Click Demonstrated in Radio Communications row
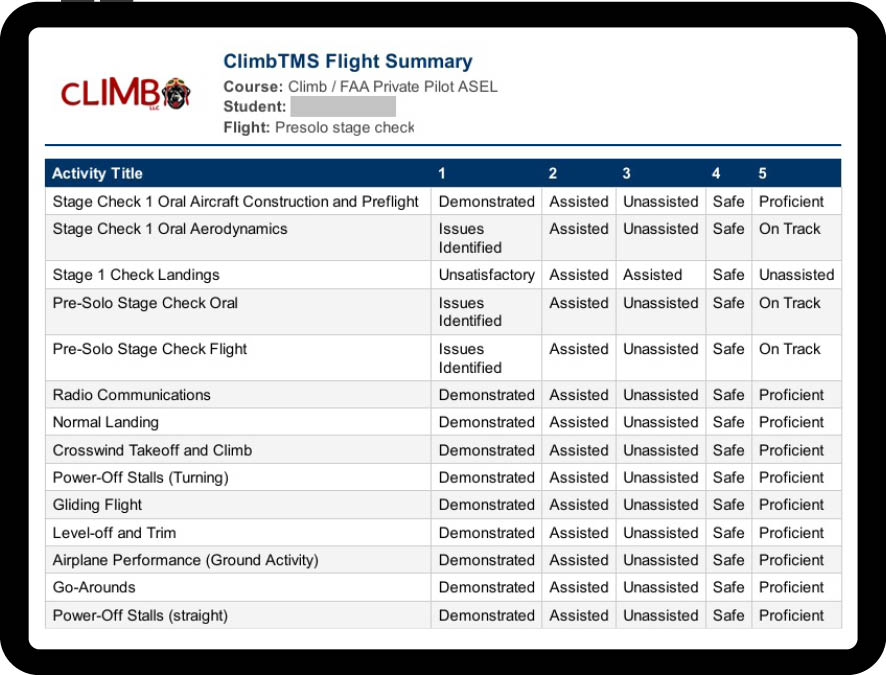 [487, 395]
